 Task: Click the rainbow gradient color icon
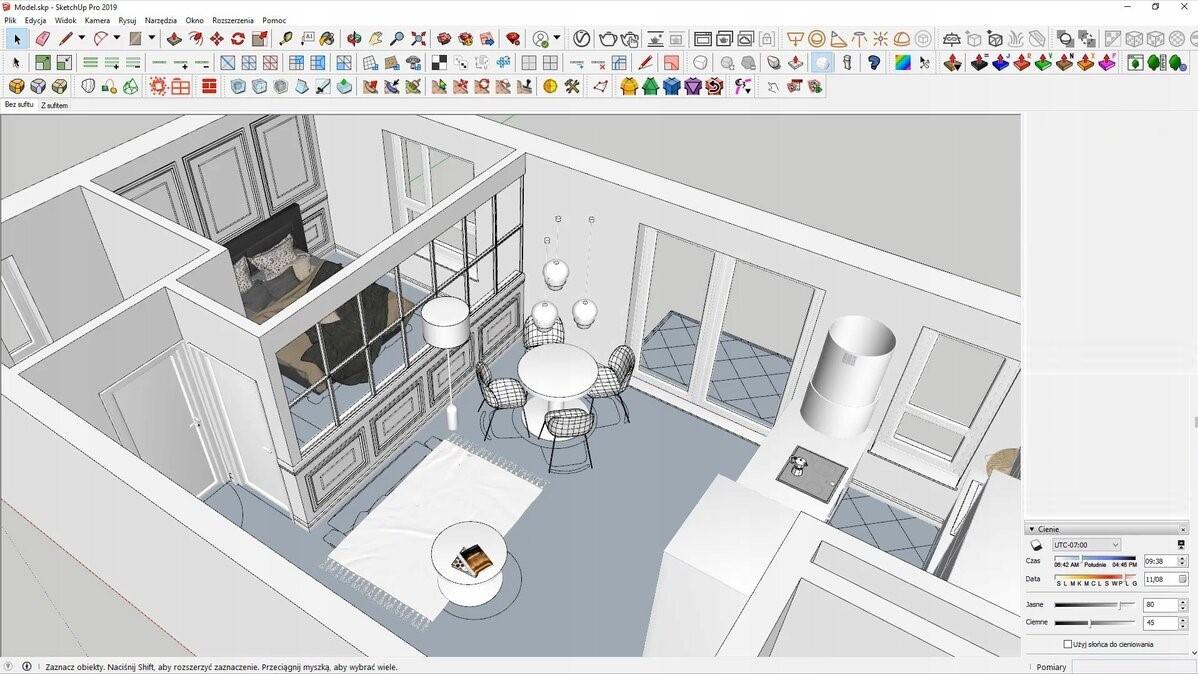click(x=903, y=63)
